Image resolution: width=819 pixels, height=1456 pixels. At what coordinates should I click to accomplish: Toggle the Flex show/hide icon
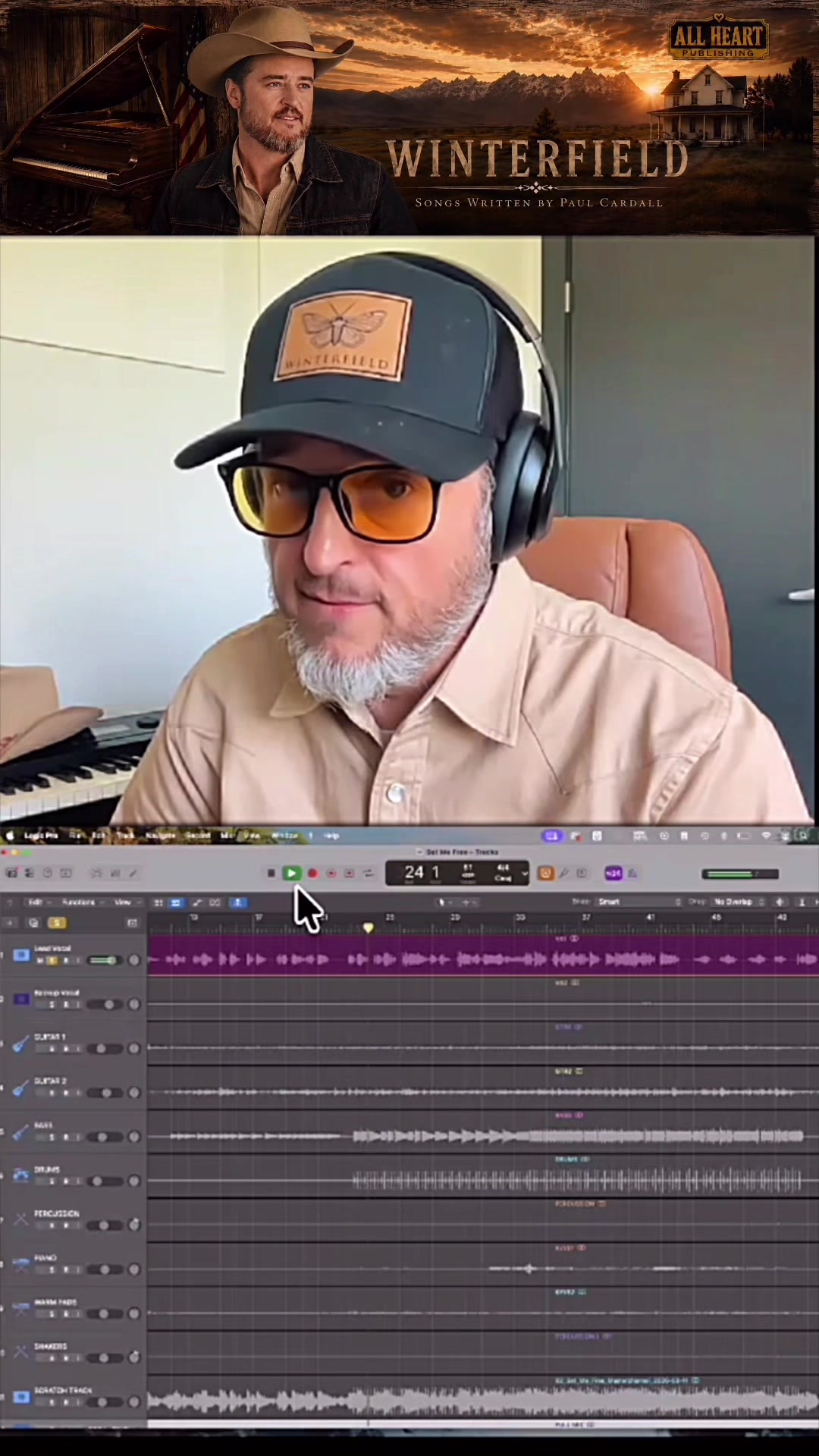coord(215,902)
